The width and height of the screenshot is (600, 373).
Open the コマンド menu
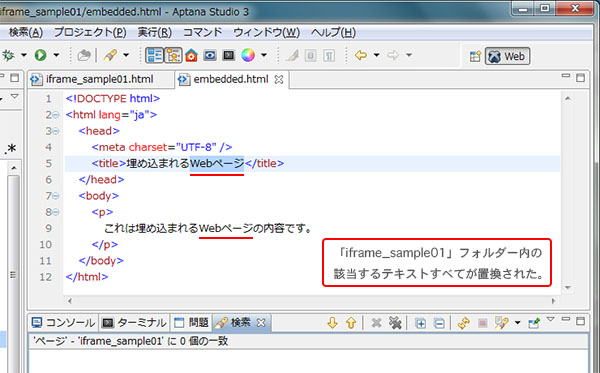[202, 32]
